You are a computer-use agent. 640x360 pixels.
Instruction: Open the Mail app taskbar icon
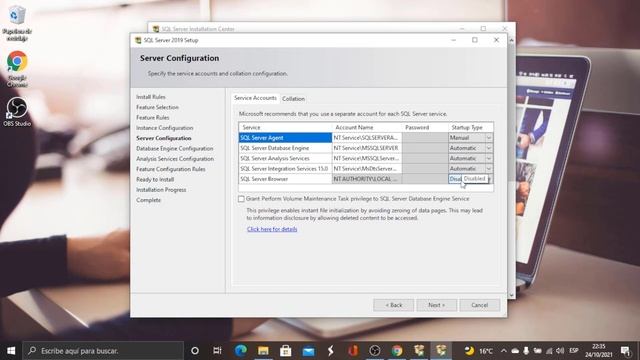[x=308, y=351]
